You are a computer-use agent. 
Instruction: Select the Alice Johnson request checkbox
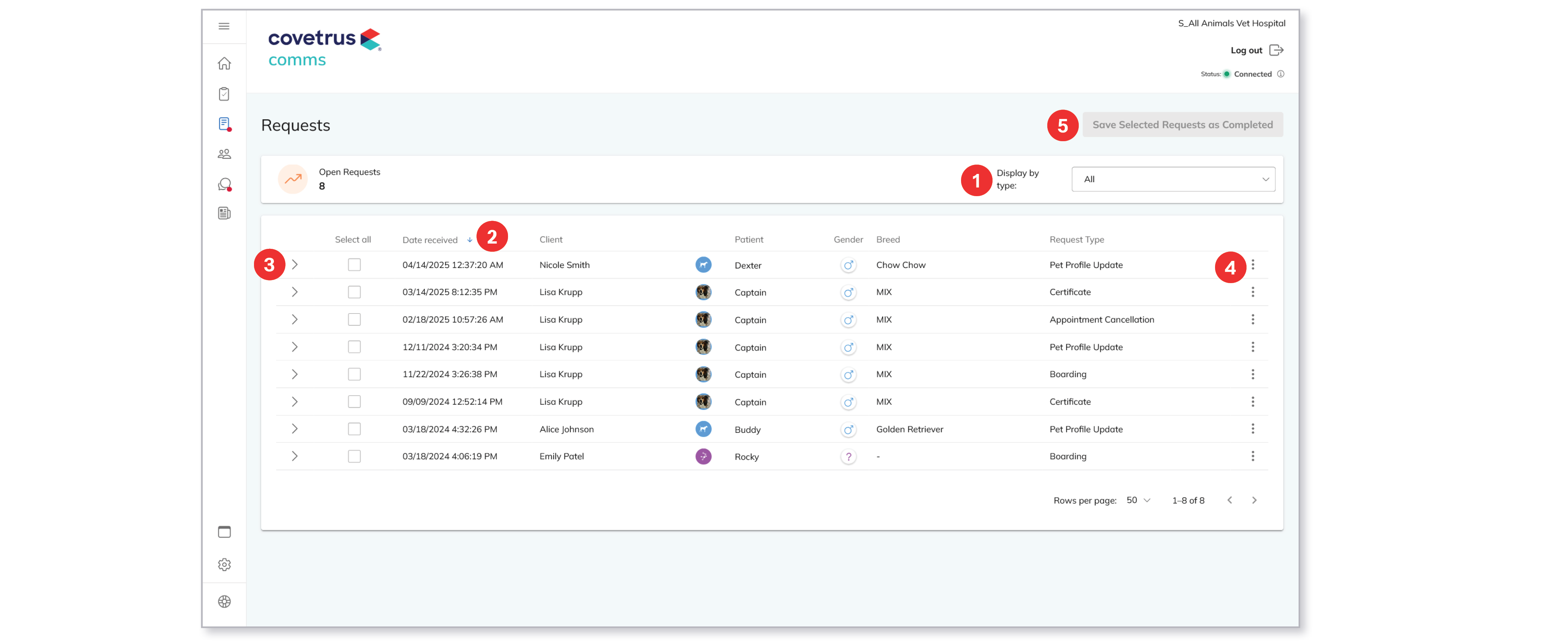354,429
